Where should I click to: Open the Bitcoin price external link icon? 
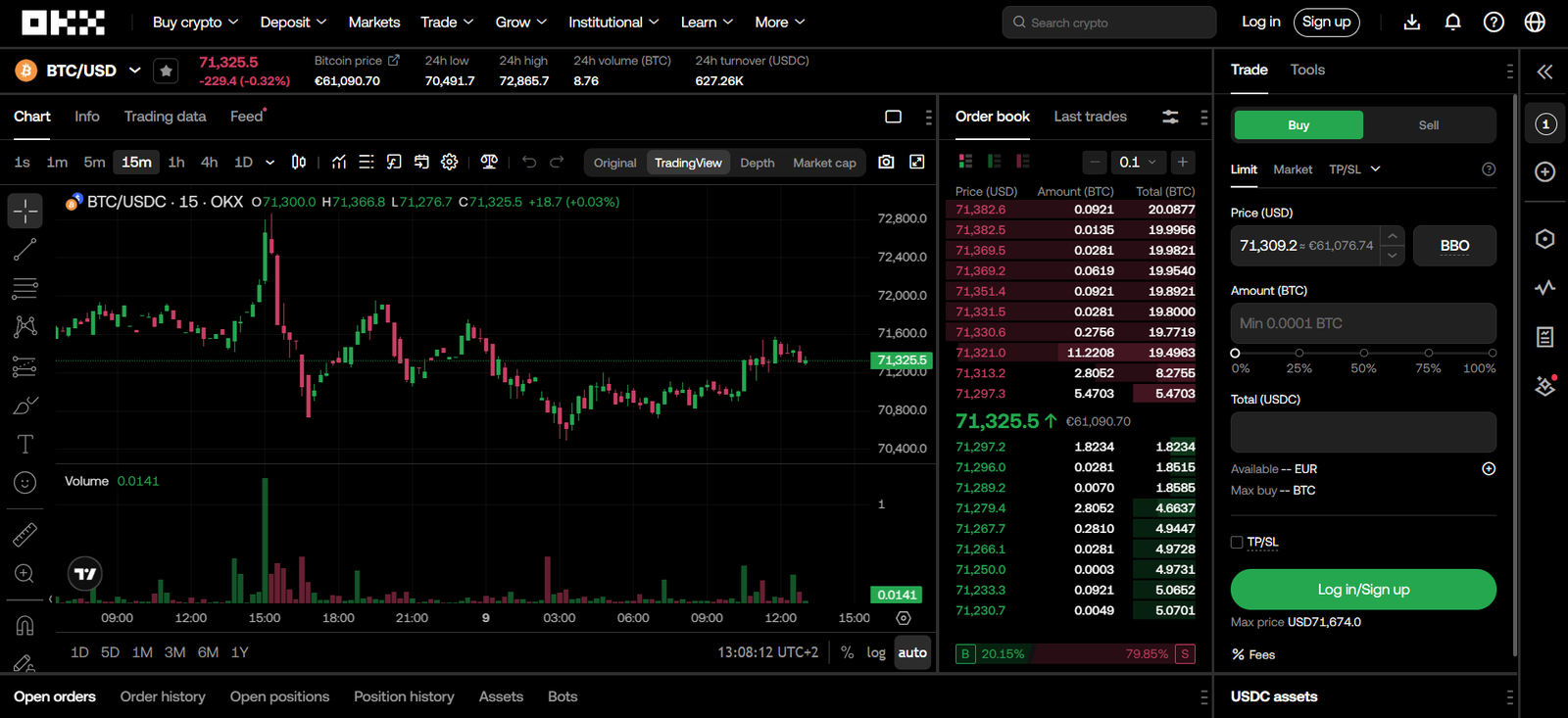pos(394,60)
